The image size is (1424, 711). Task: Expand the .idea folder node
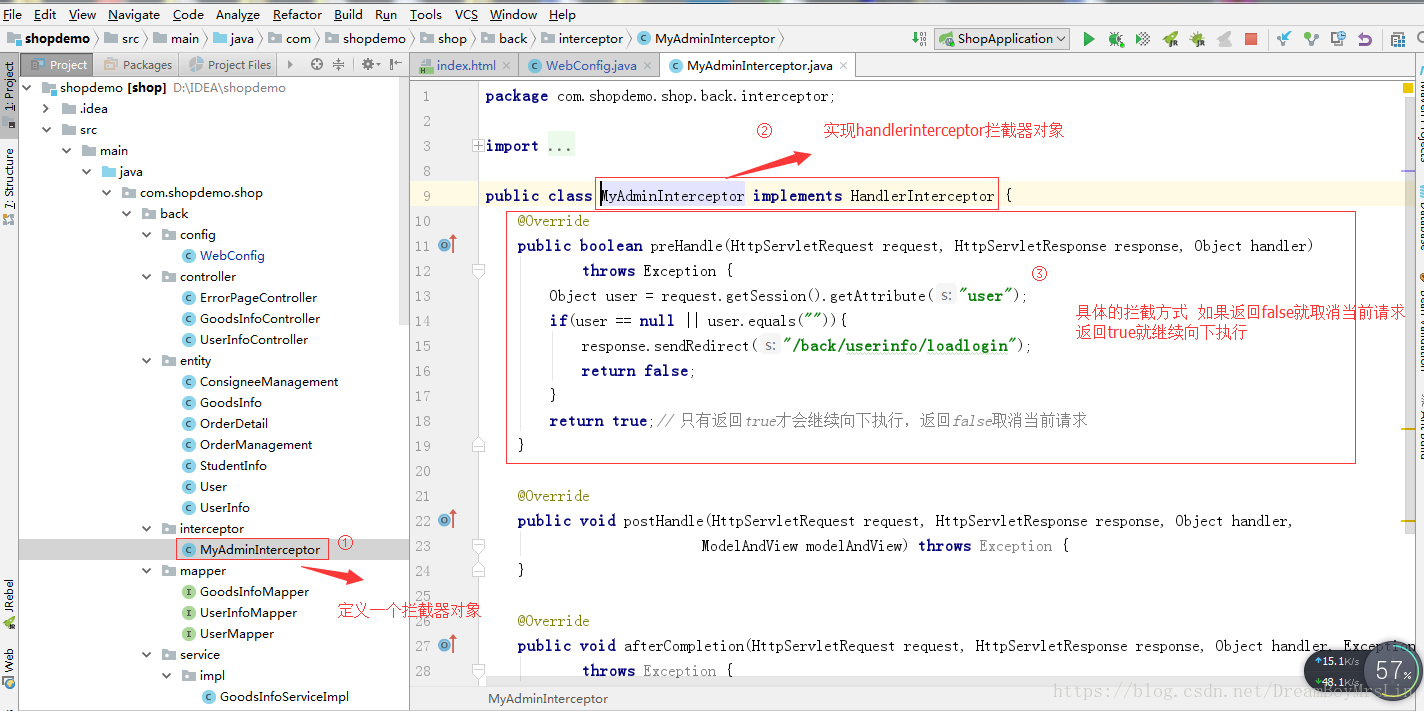[46, 108]
